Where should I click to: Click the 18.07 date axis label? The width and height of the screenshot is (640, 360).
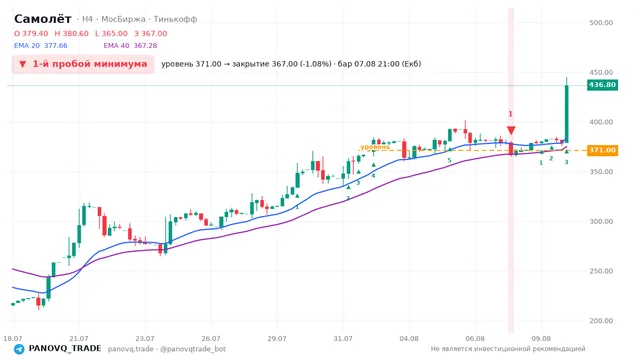(13, 339)
